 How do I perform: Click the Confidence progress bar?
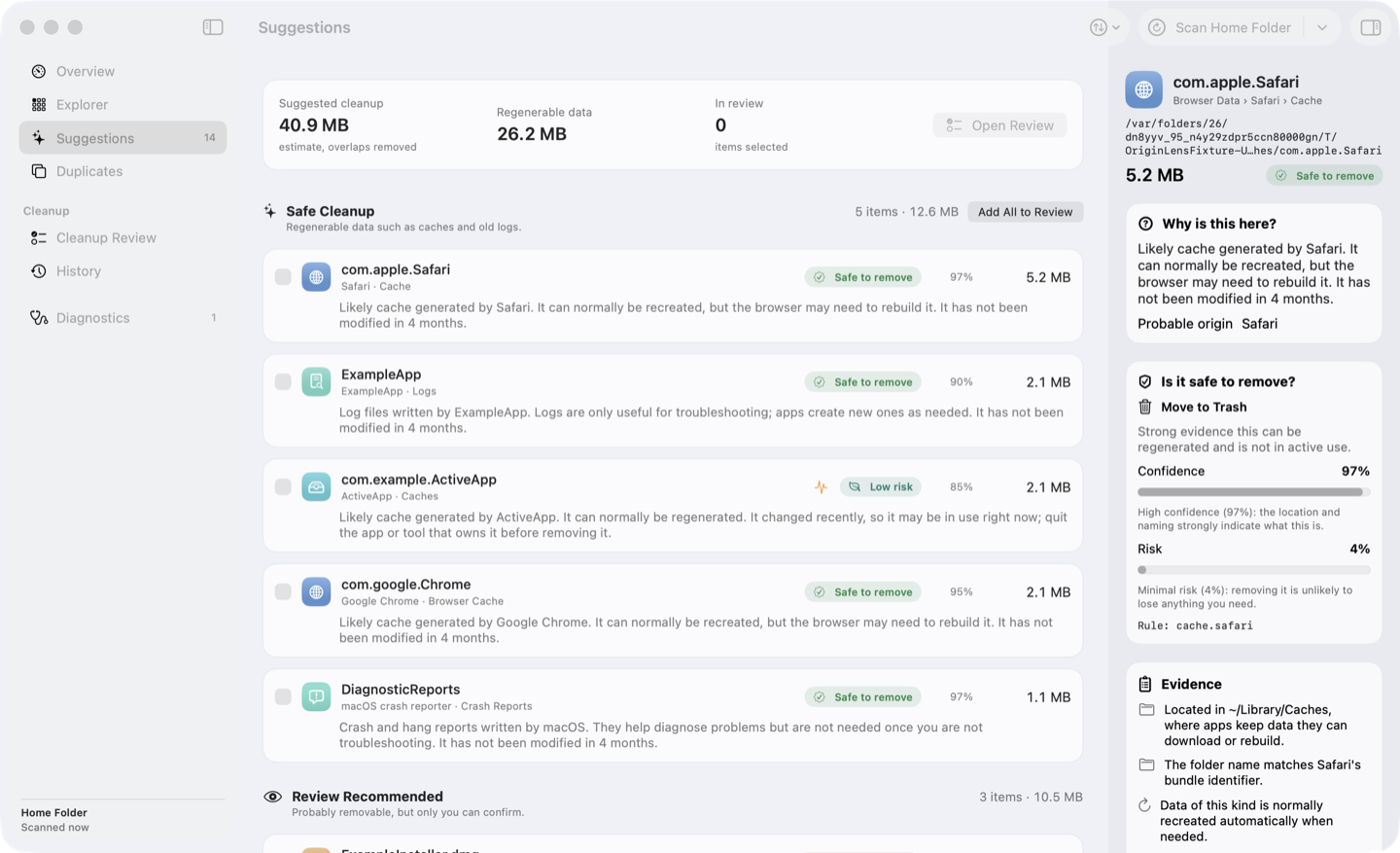click(1254, 492)
